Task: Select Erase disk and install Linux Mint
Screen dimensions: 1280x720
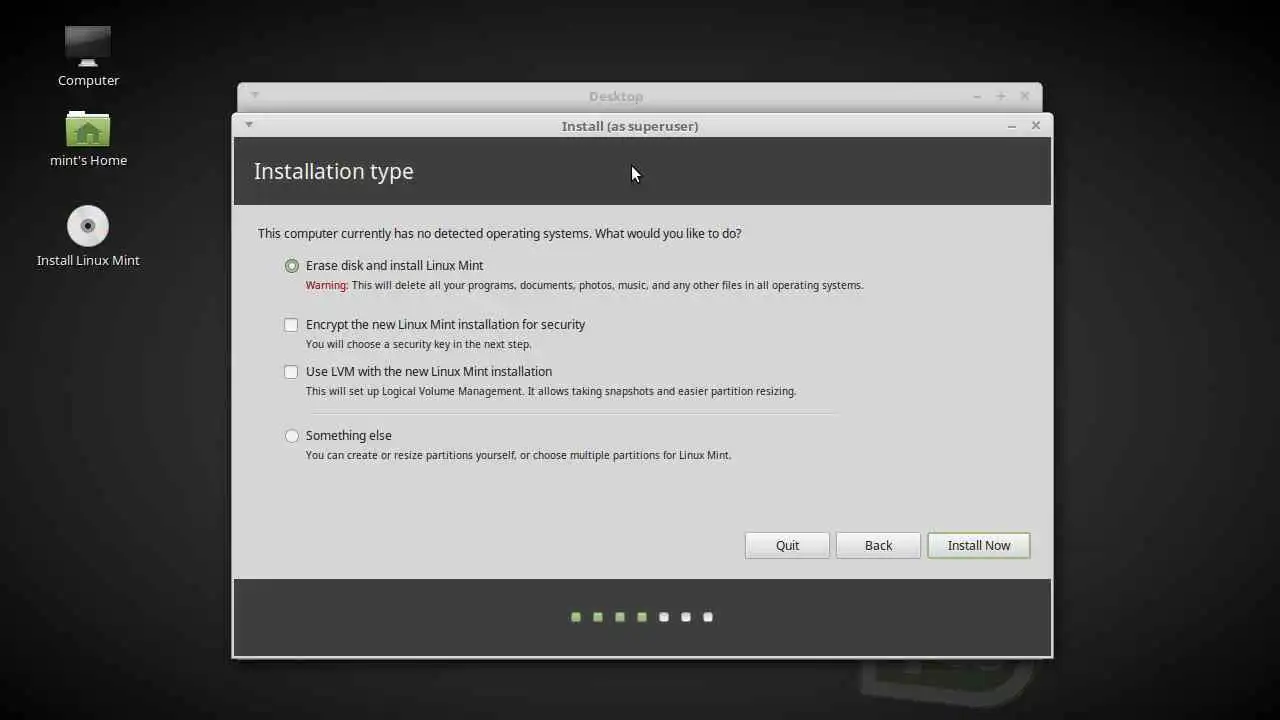Action: (x=291, y=266)
